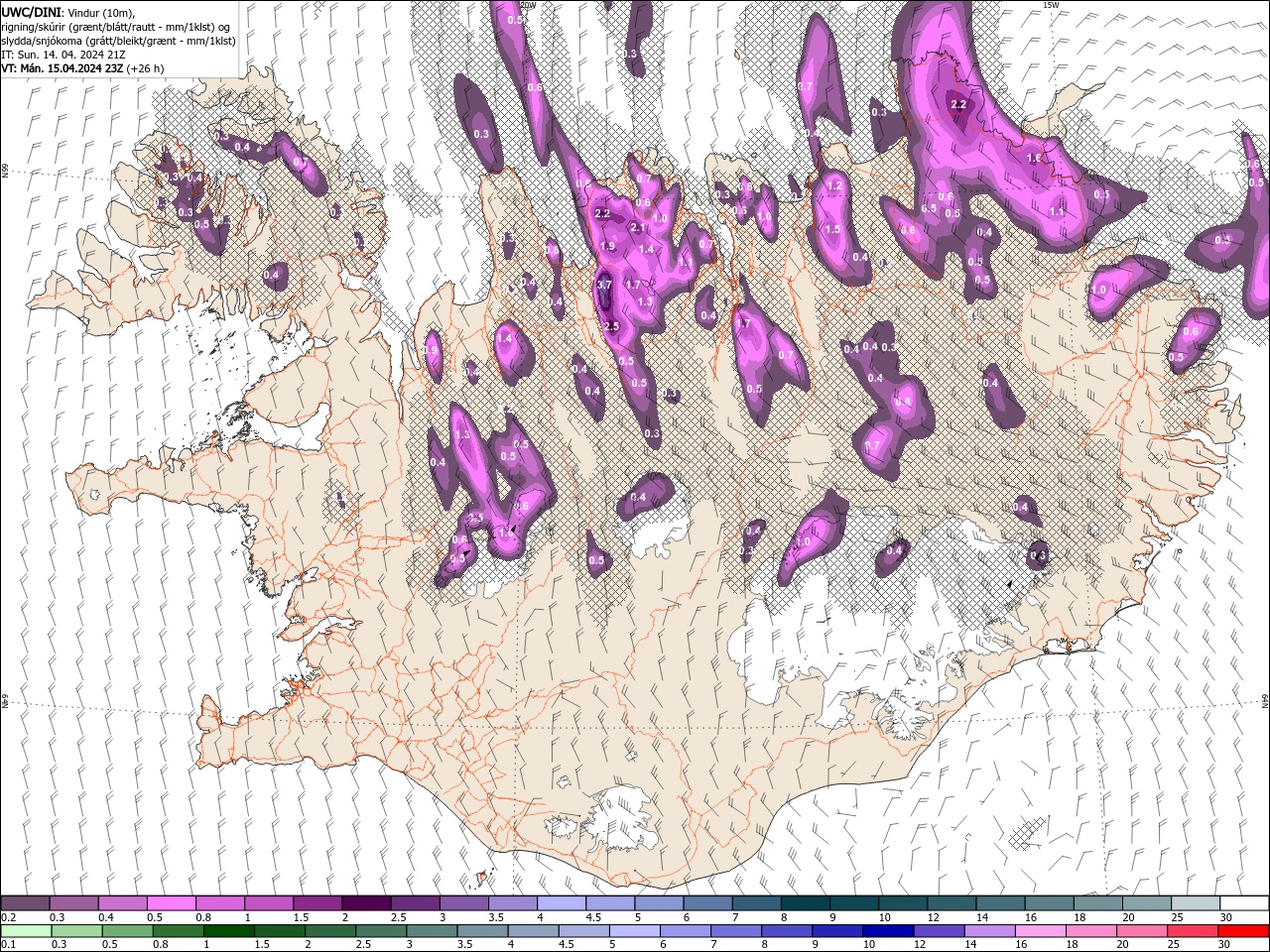The width and height of the screenshot is (1270, 952).
Task: Click the 0.9 value on the western peninsula
Action: point(431,350)
